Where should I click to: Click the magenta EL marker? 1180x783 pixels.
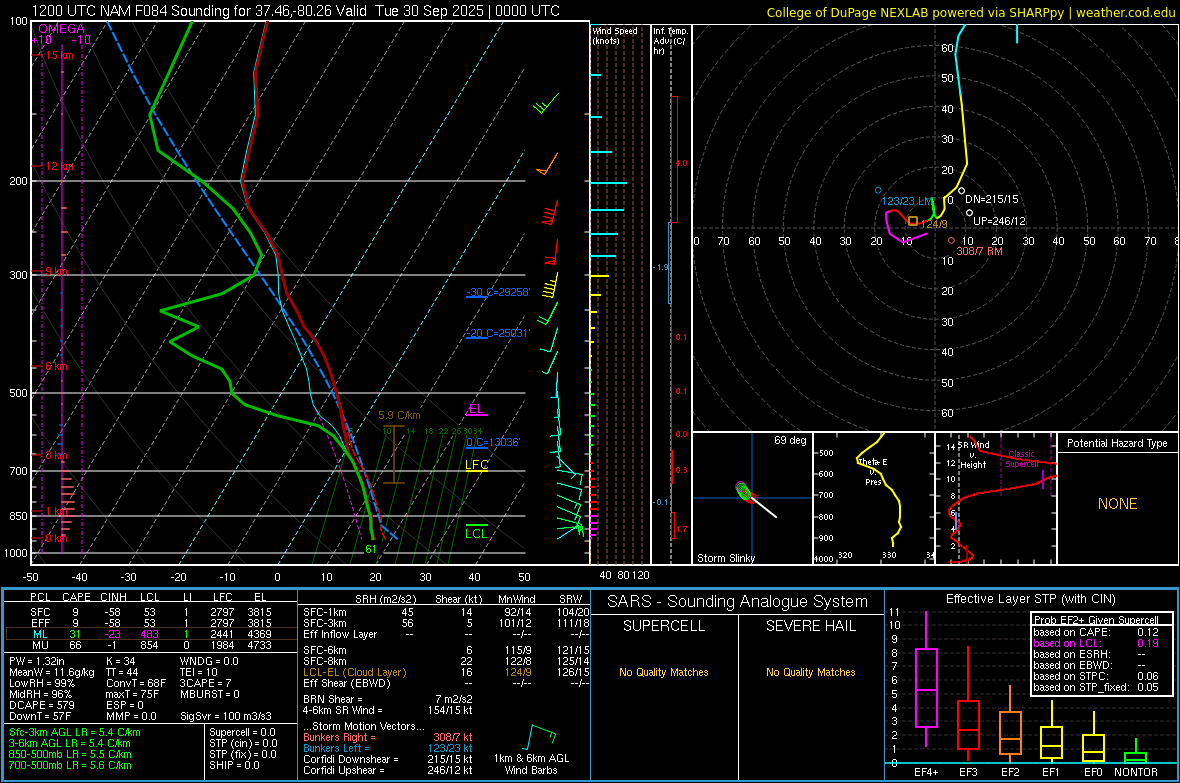[476, 409]
